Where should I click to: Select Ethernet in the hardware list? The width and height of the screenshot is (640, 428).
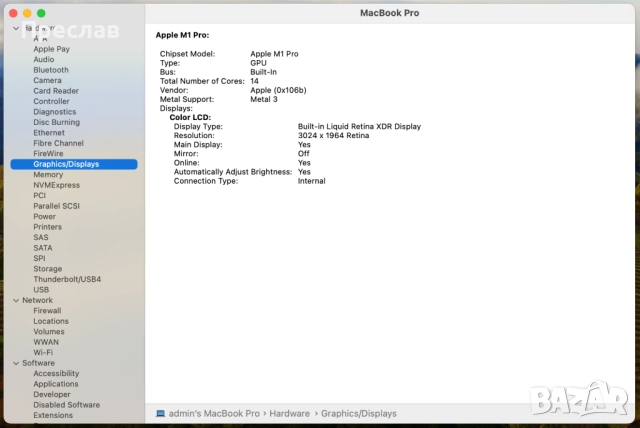(x=49, y=133)
